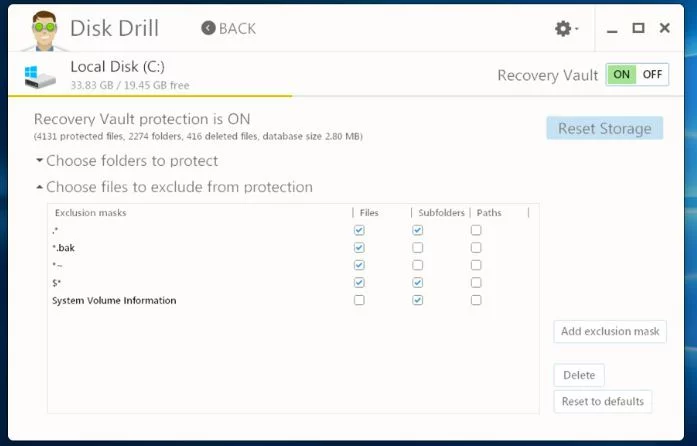The image size is (697, 446).
Task: Close the Disk Drill window
Action: click(x=665, y=28)
